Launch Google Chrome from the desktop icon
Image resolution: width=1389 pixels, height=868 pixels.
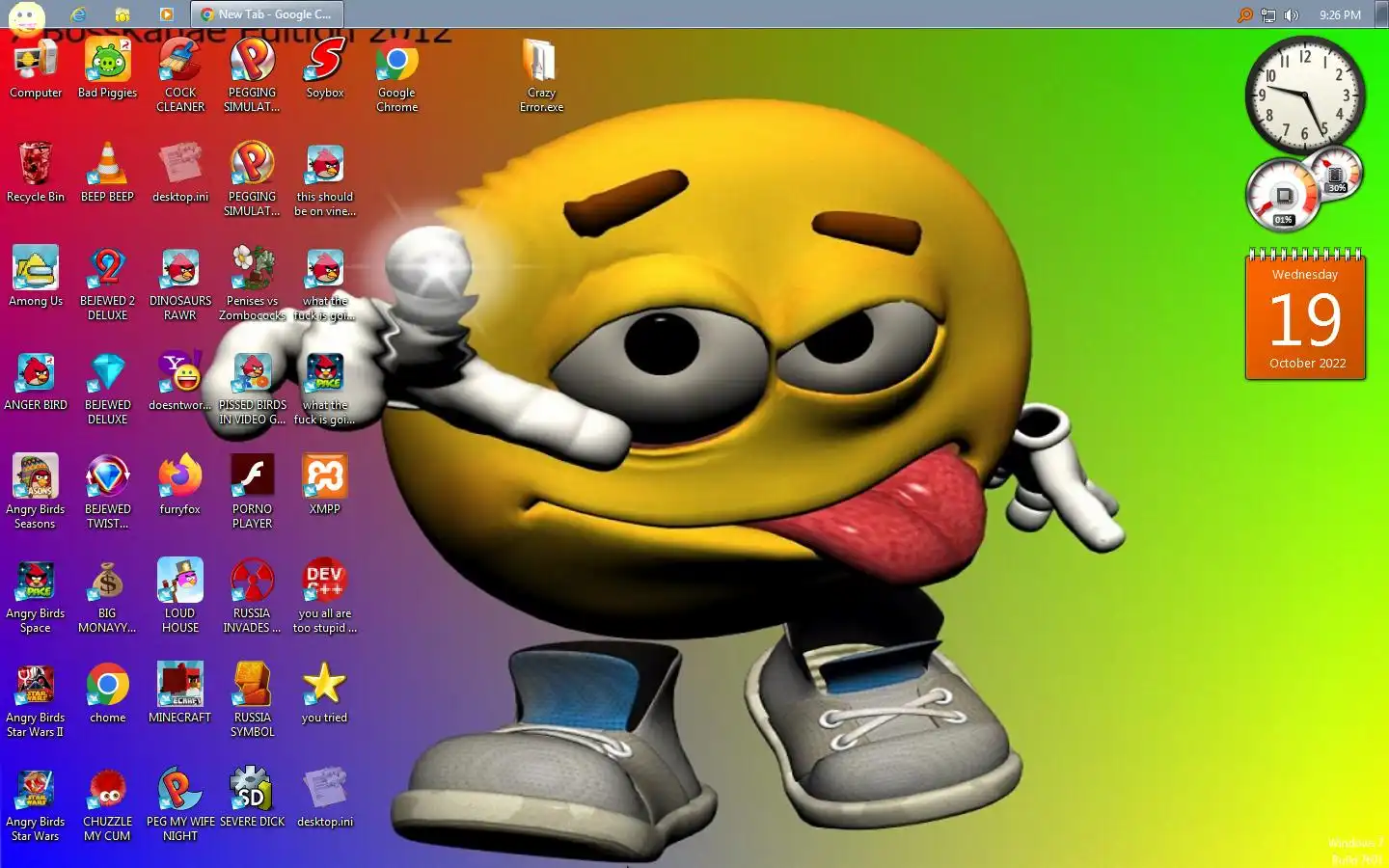tap(396, 76)
